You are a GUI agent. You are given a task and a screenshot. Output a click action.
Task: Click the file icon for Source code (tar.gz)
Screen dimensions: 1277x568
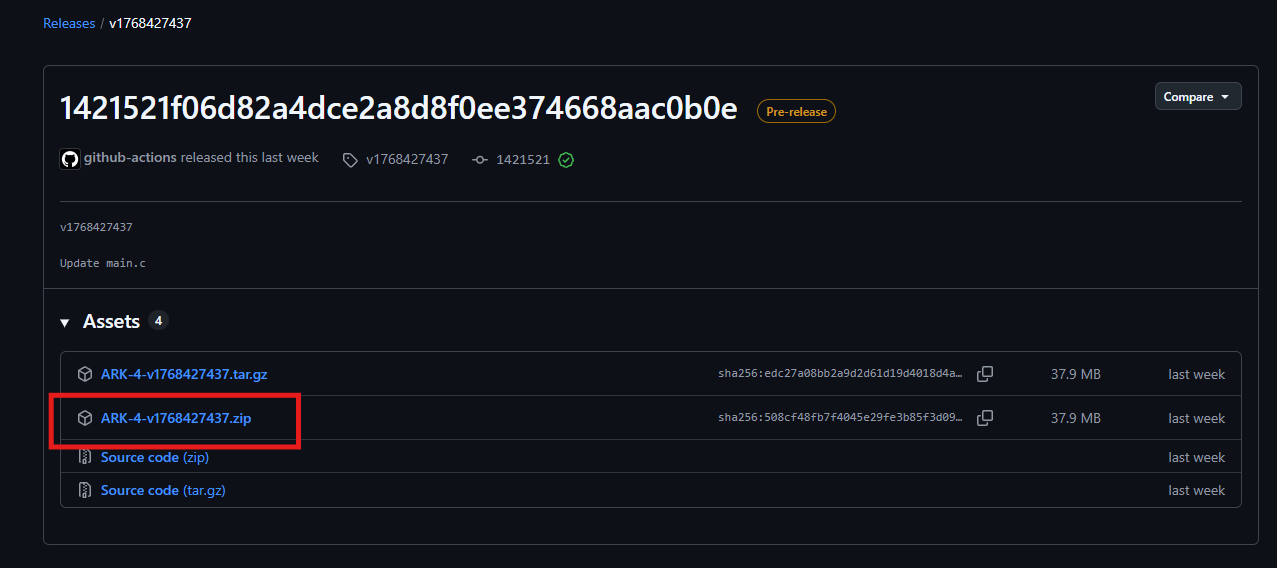pos(85,490)
